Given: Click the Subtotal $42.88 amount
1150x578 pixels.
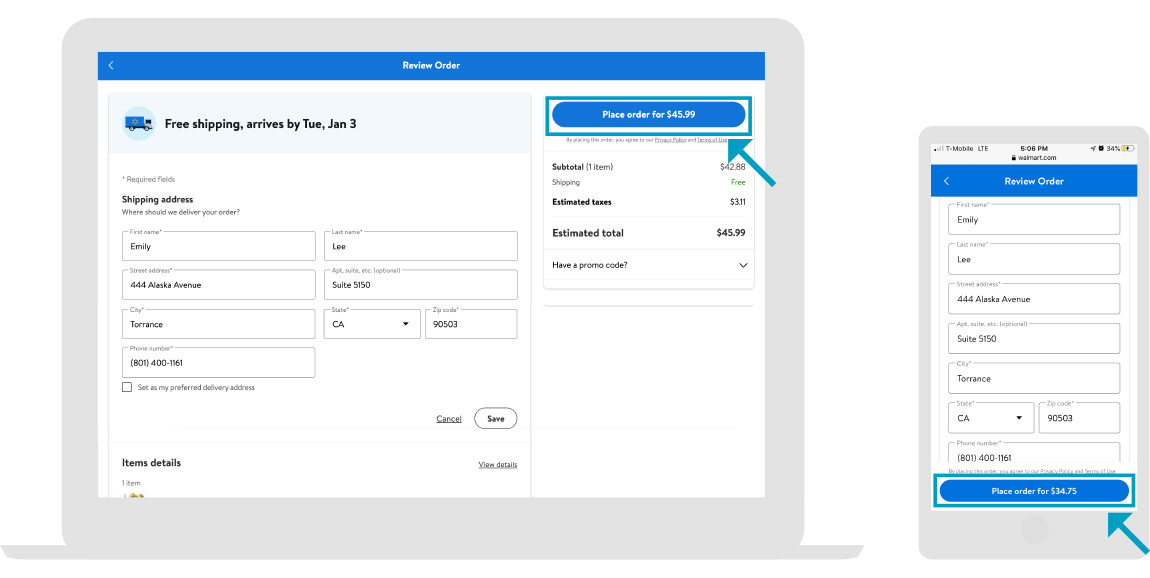Looking at the screenshot, I should (x=733, y=167).
